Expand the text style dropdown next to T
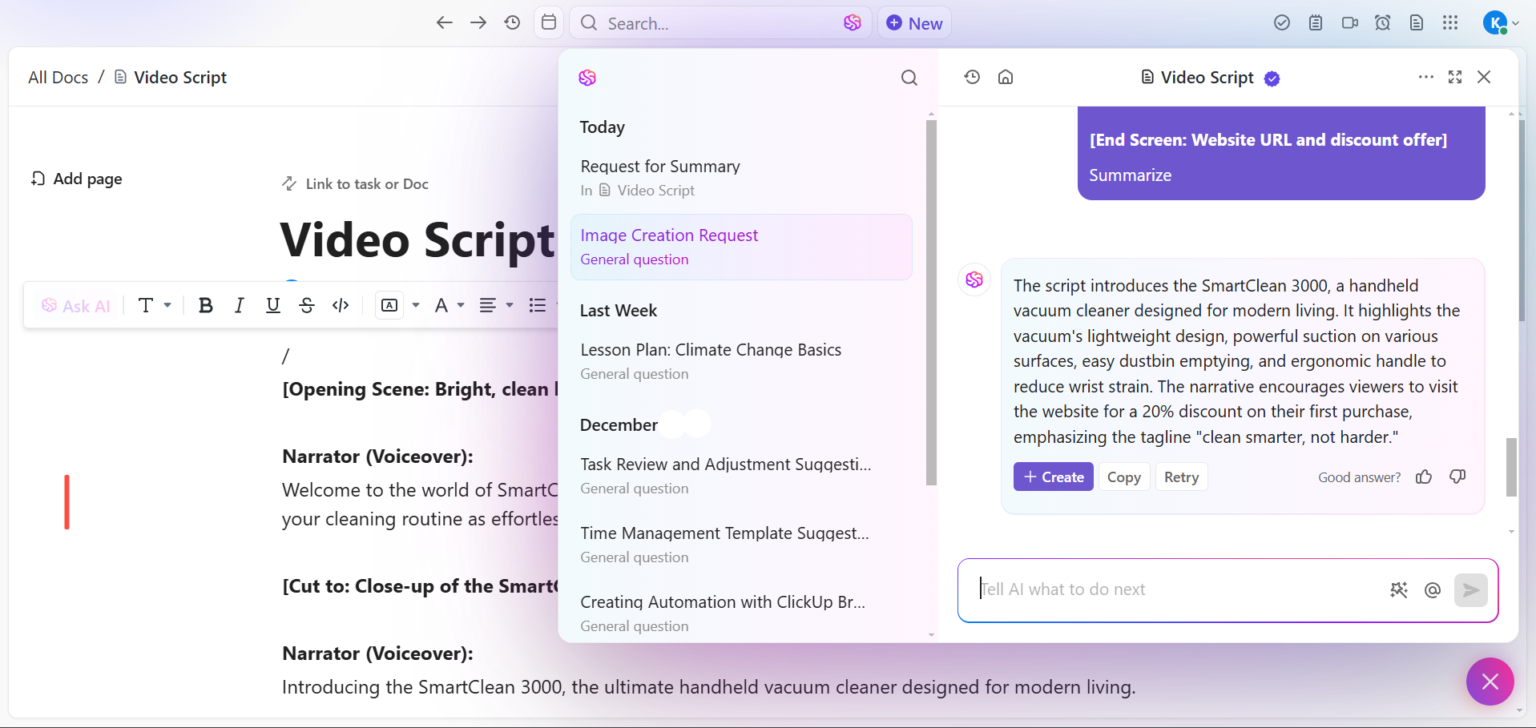Image resolution: width=1536 pixels, height=728 pixels. (x=166, y=305)
